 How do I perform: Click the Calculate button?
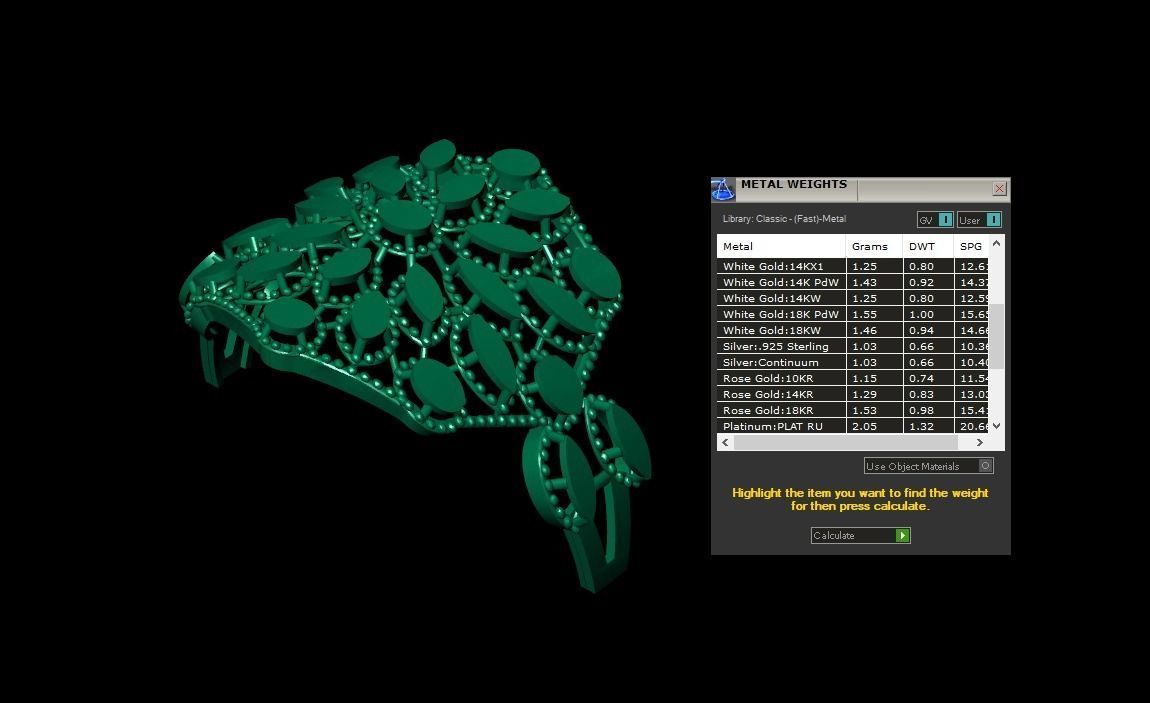pyautogui.click(x=860, y=535)
